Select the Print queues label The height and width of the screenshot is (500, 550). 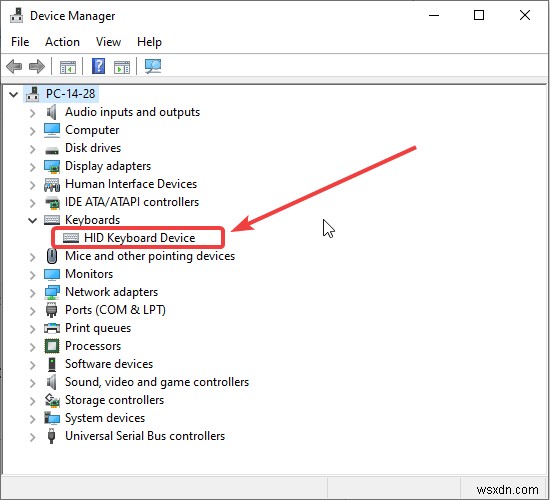[98, 328]
